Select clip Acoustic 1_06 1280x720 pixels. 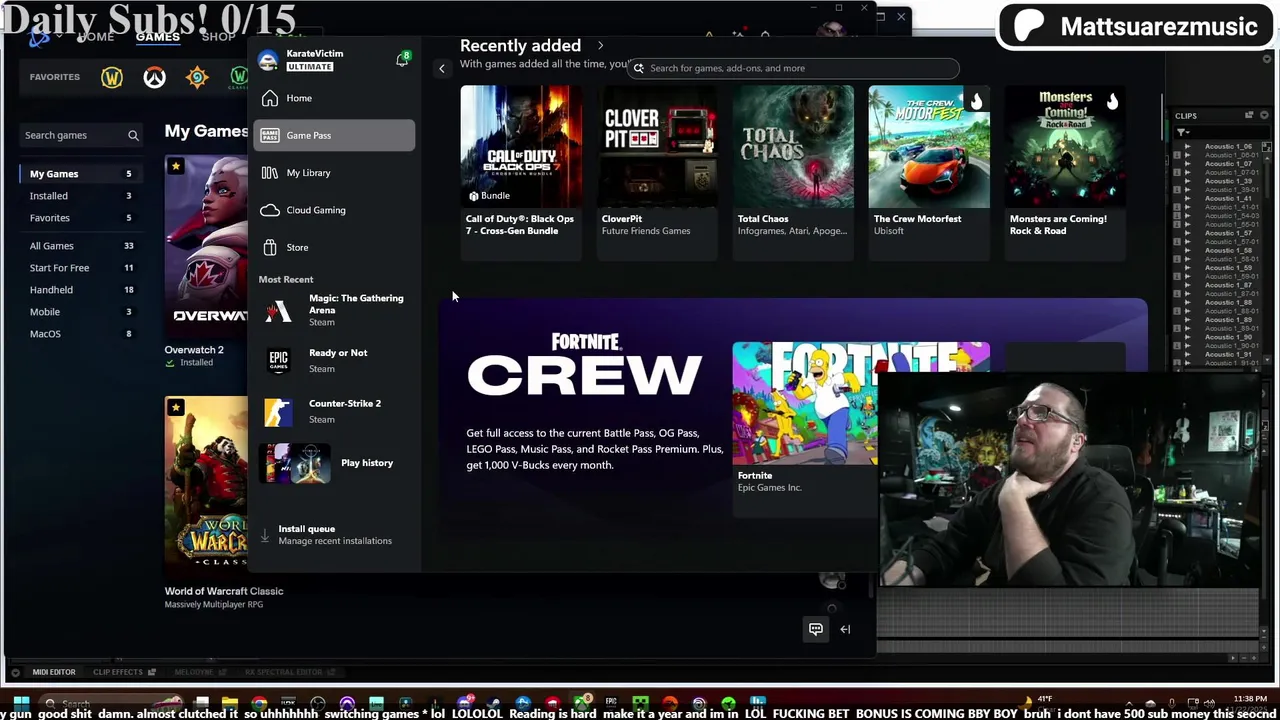(x=1228, y=147)
